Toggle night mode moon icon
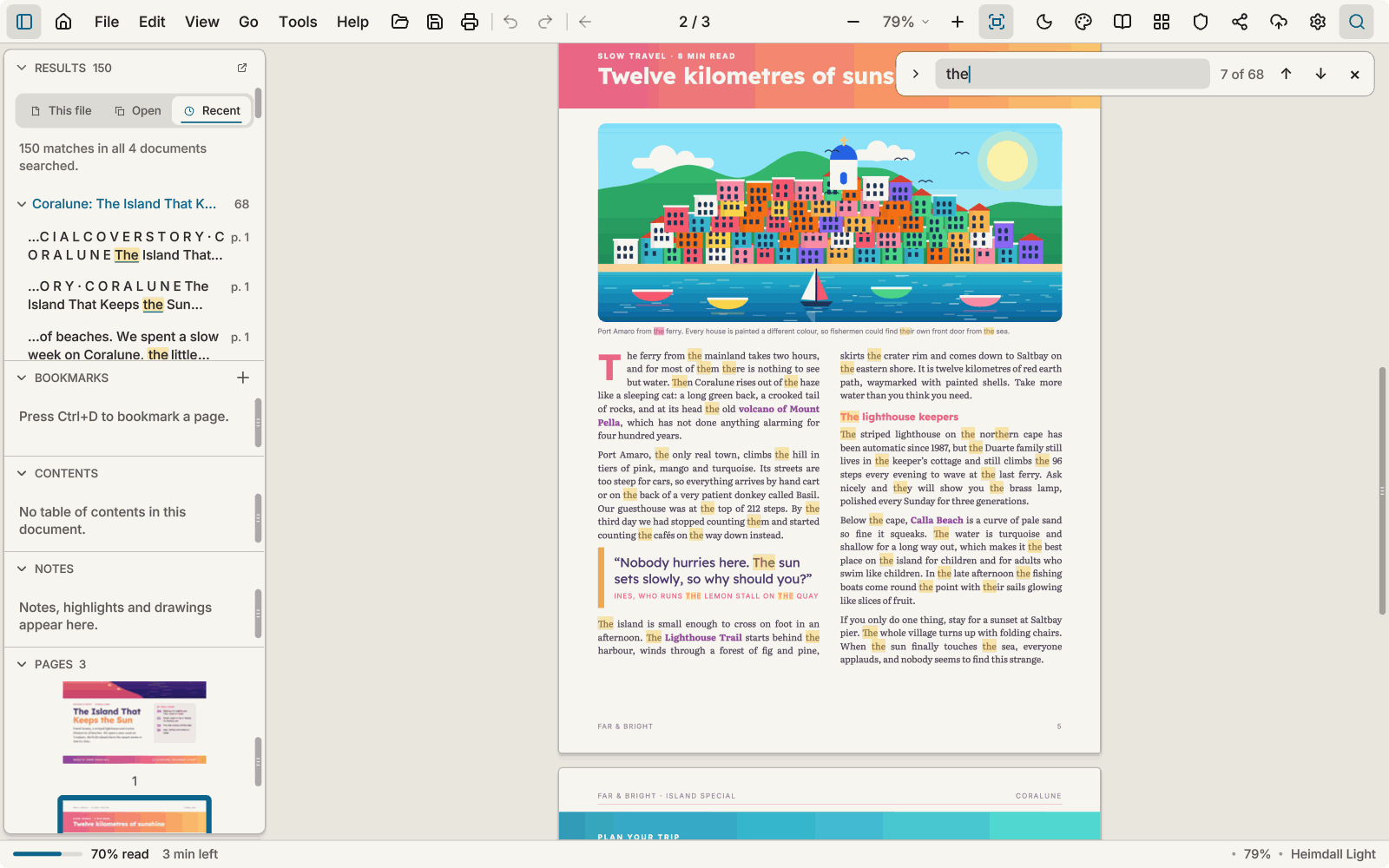Image resolution: width=1389 pixels, height=868 pixels. coord(1044,22)
